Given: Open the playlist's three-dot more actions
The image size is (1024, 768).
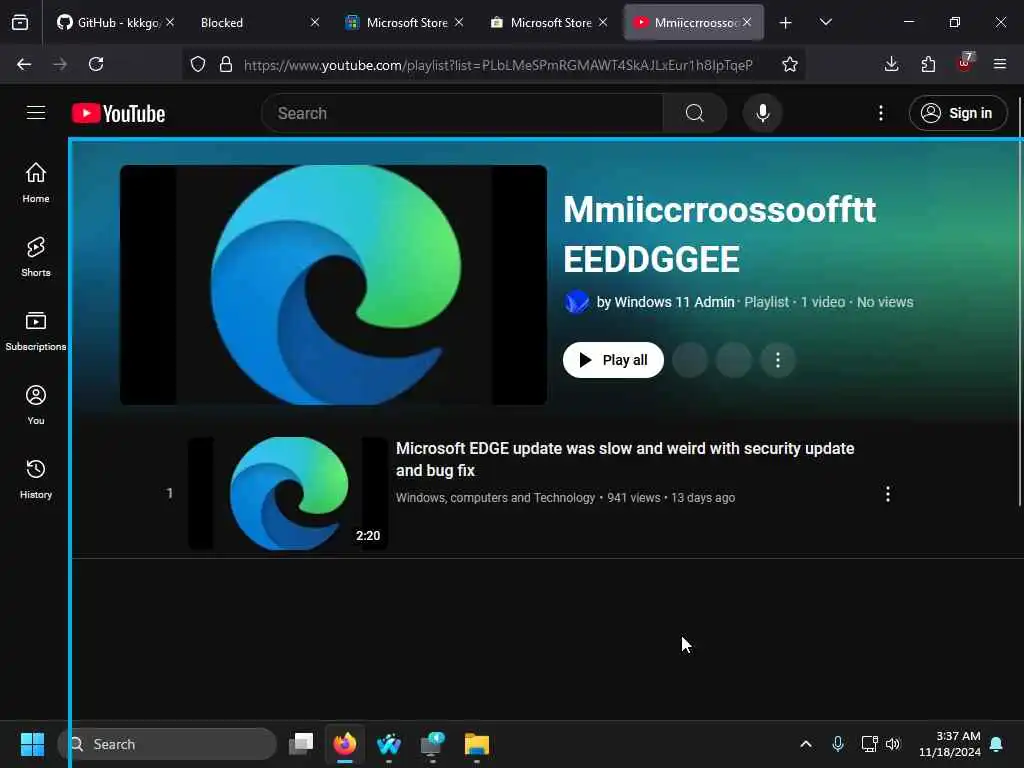Looking at the screenshot, I should 777,360.
